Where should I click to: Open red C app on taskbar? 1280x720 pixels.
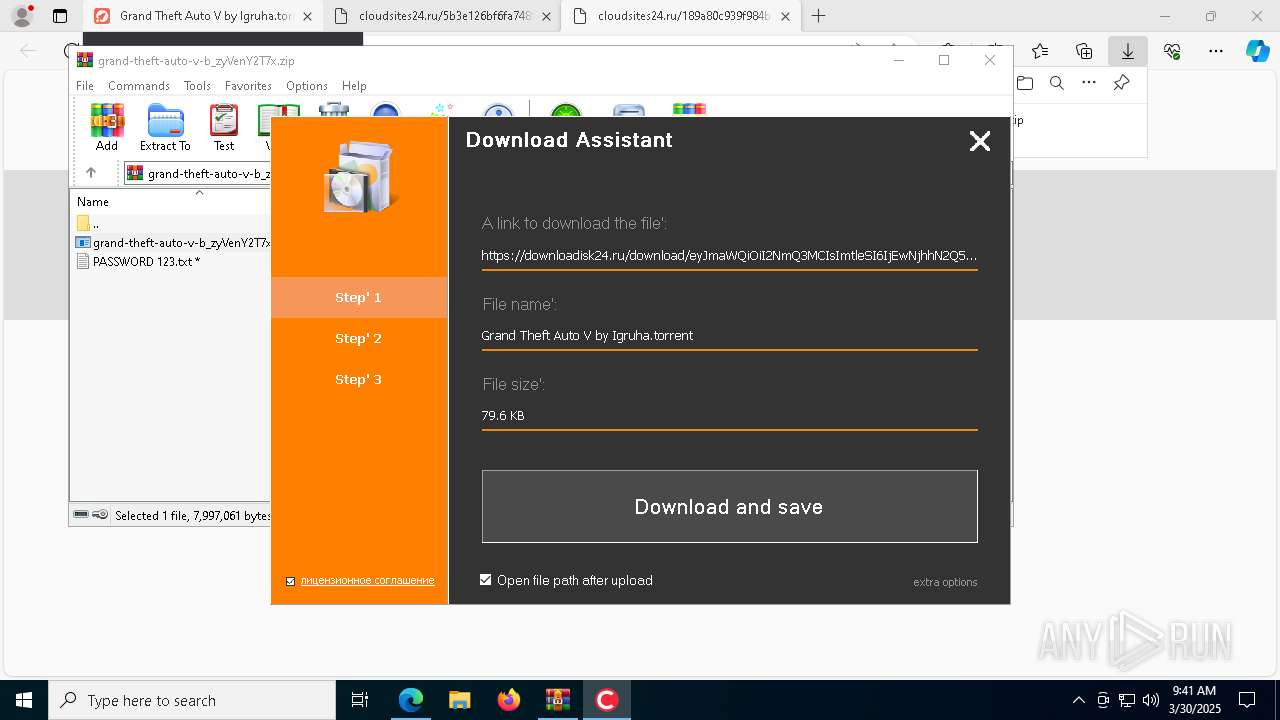tap(606, 700)
